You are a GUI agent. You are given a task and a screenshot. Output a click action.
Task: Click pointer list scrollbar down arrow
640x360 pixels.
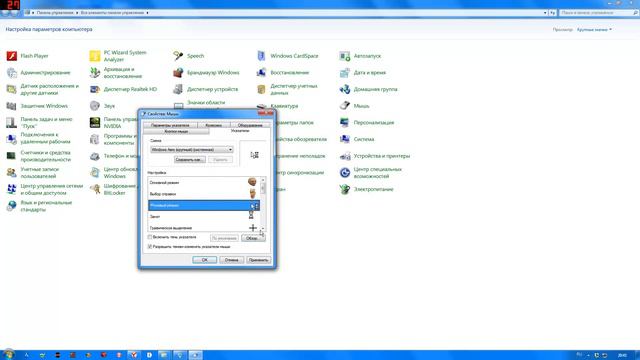pyautogui.click(x=263, y=229)
